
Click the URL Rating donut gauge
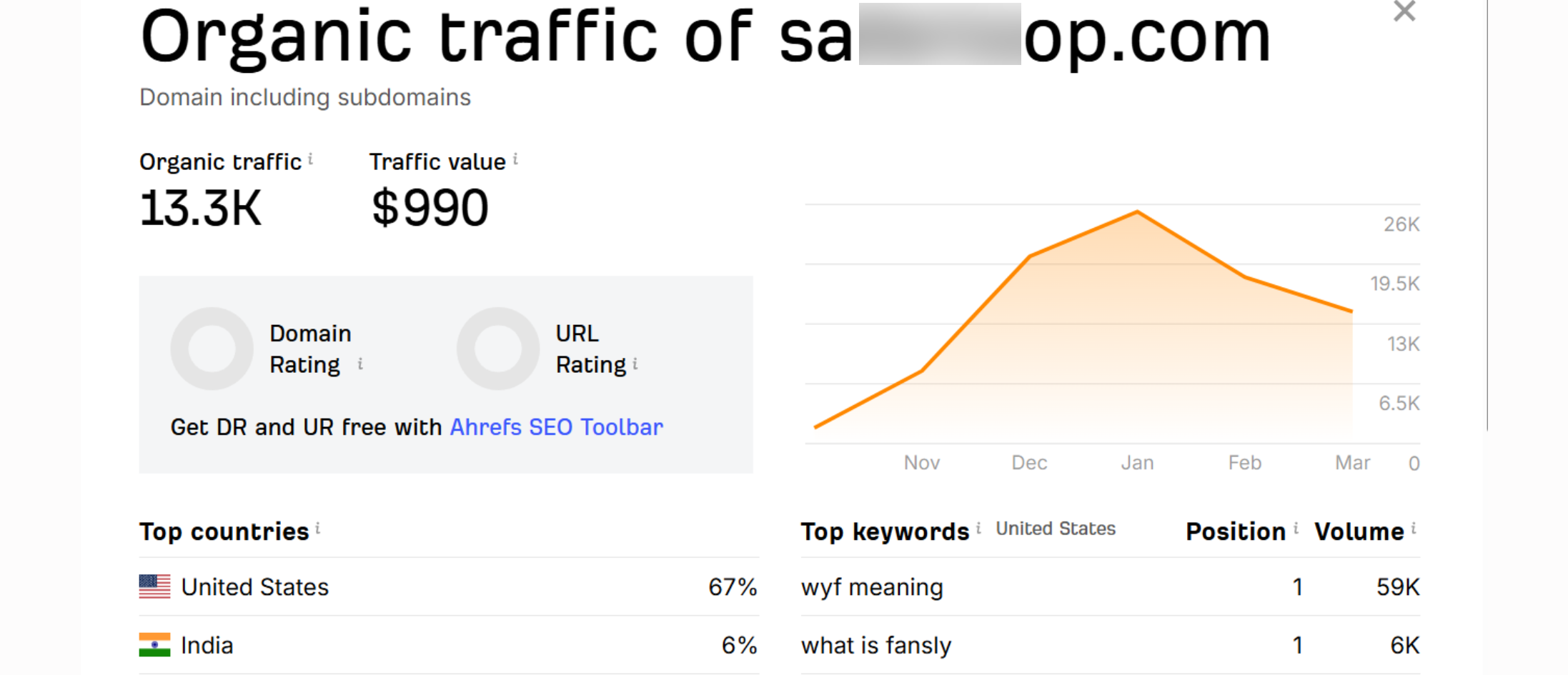click(x=498, y=349)
